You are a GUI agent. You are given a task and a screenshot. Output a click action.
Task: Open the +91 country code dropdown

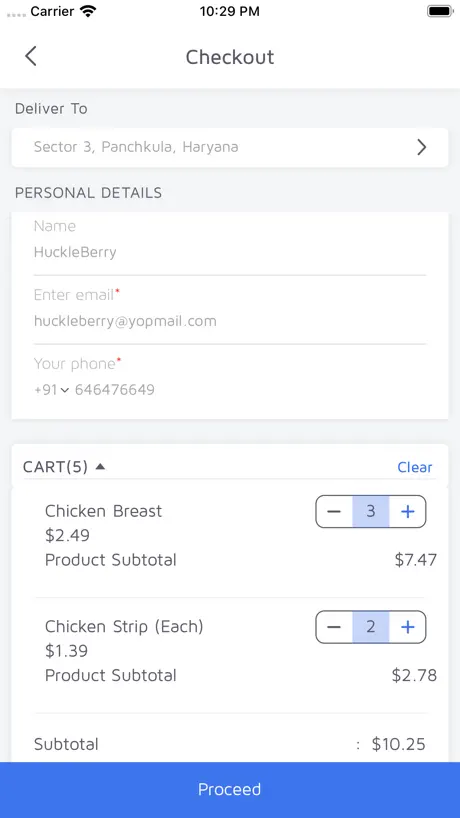[x=52, y=390]
